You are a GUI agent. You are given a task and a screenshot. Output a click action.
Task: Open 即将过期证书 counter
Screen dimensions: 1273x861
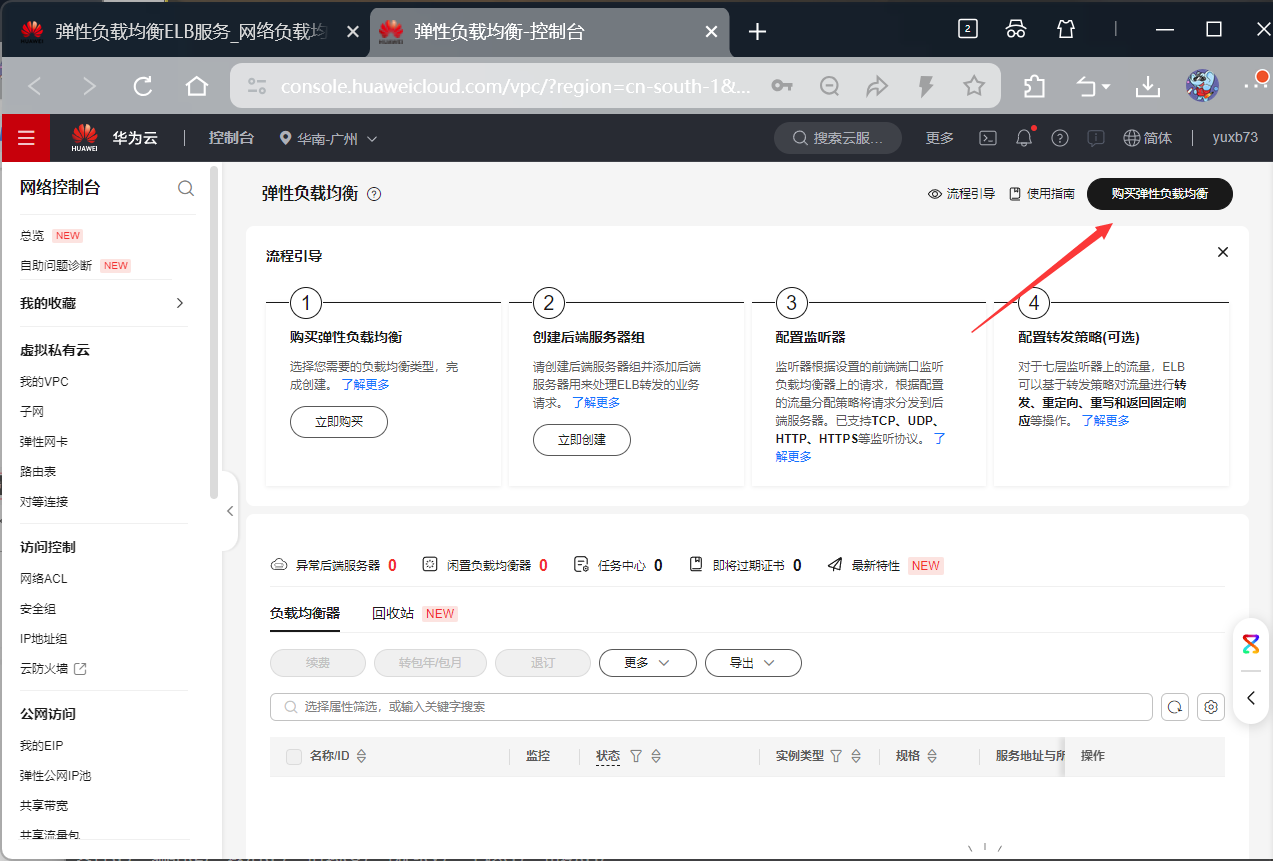746,565
